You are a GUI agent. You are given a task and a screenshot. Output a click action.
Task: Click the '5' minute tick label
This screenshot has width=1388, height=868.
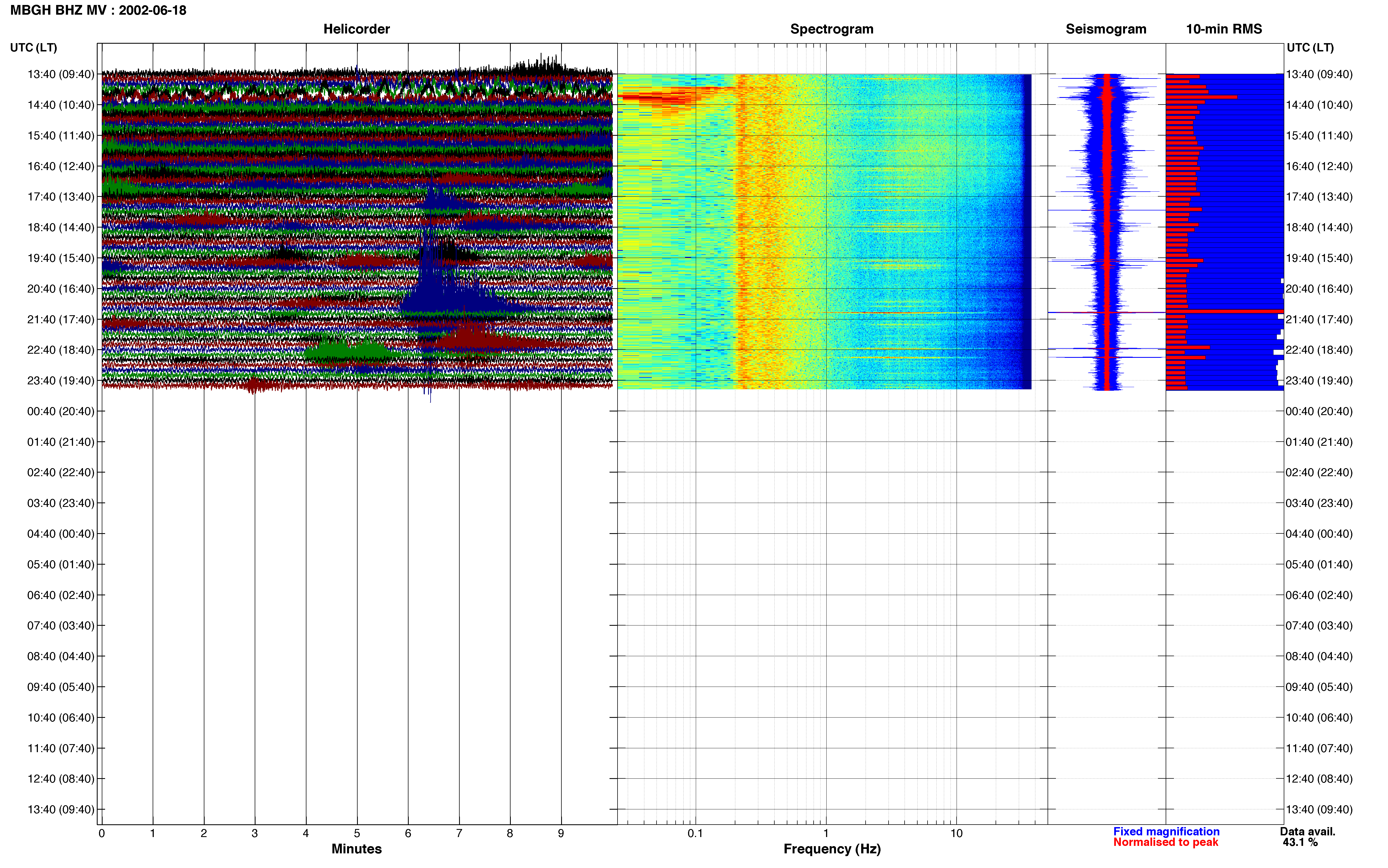(x=357, y=833)
